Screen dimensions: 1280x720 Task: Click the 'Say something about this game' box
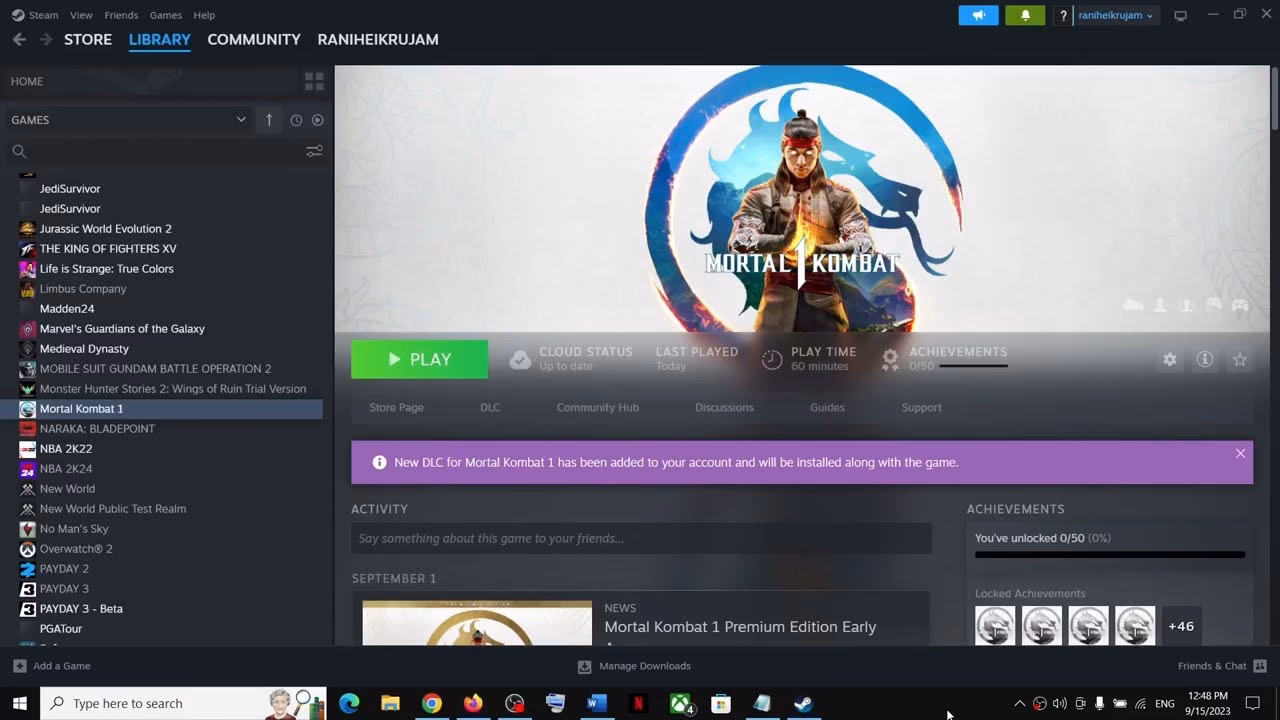[x=641, y=538]
